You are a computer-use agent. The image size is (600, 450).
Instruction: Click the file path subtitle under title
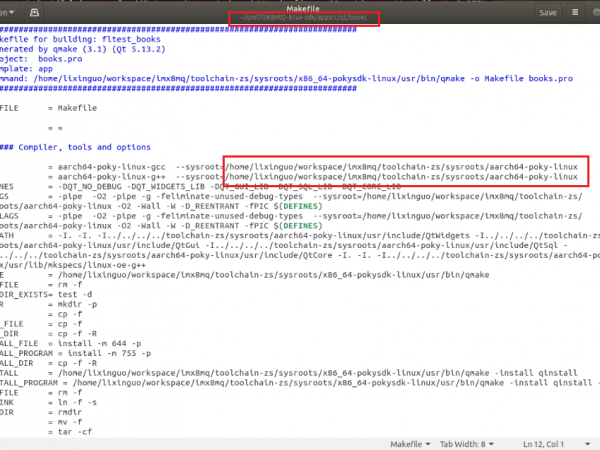coord(299,19)
